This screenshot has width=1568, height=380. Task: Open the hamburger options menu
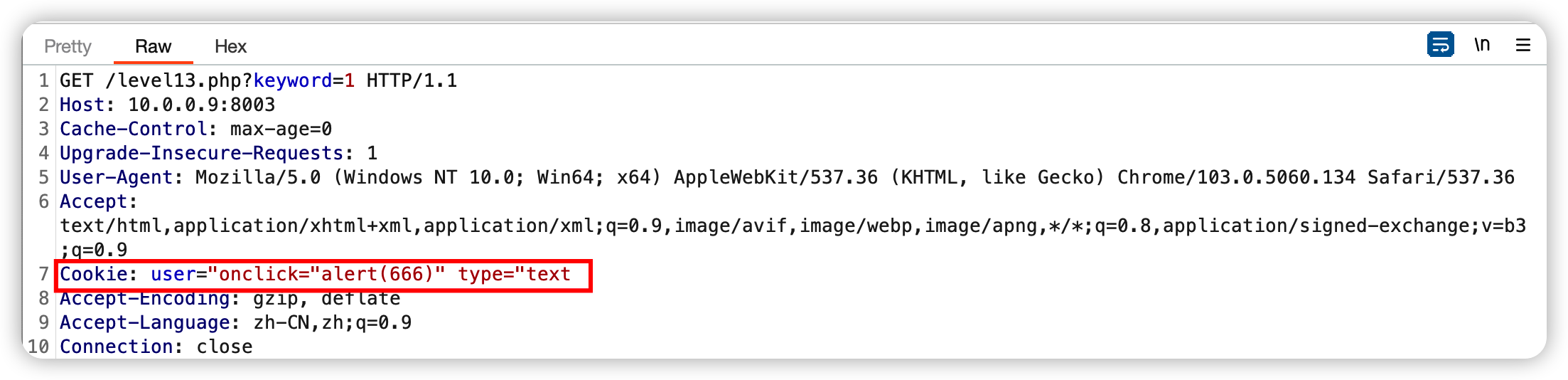click(x=1523, y=46)
